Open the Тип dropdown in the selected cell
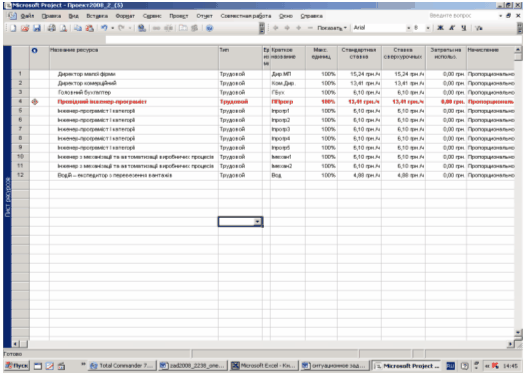This screenshot has width=524, height=374. pos(257,222)
